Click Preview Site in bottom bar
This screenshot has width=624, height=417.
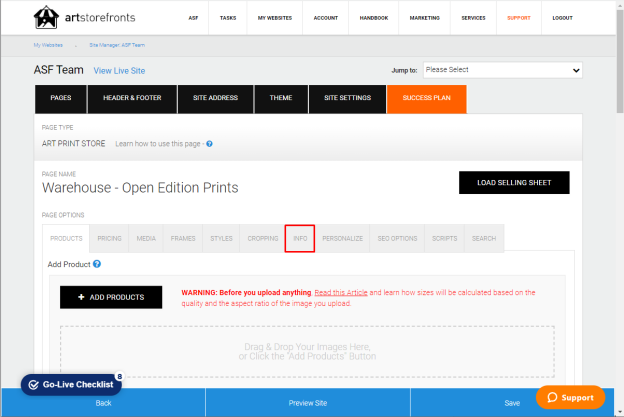pyautogui.click(x=308, y=403)
